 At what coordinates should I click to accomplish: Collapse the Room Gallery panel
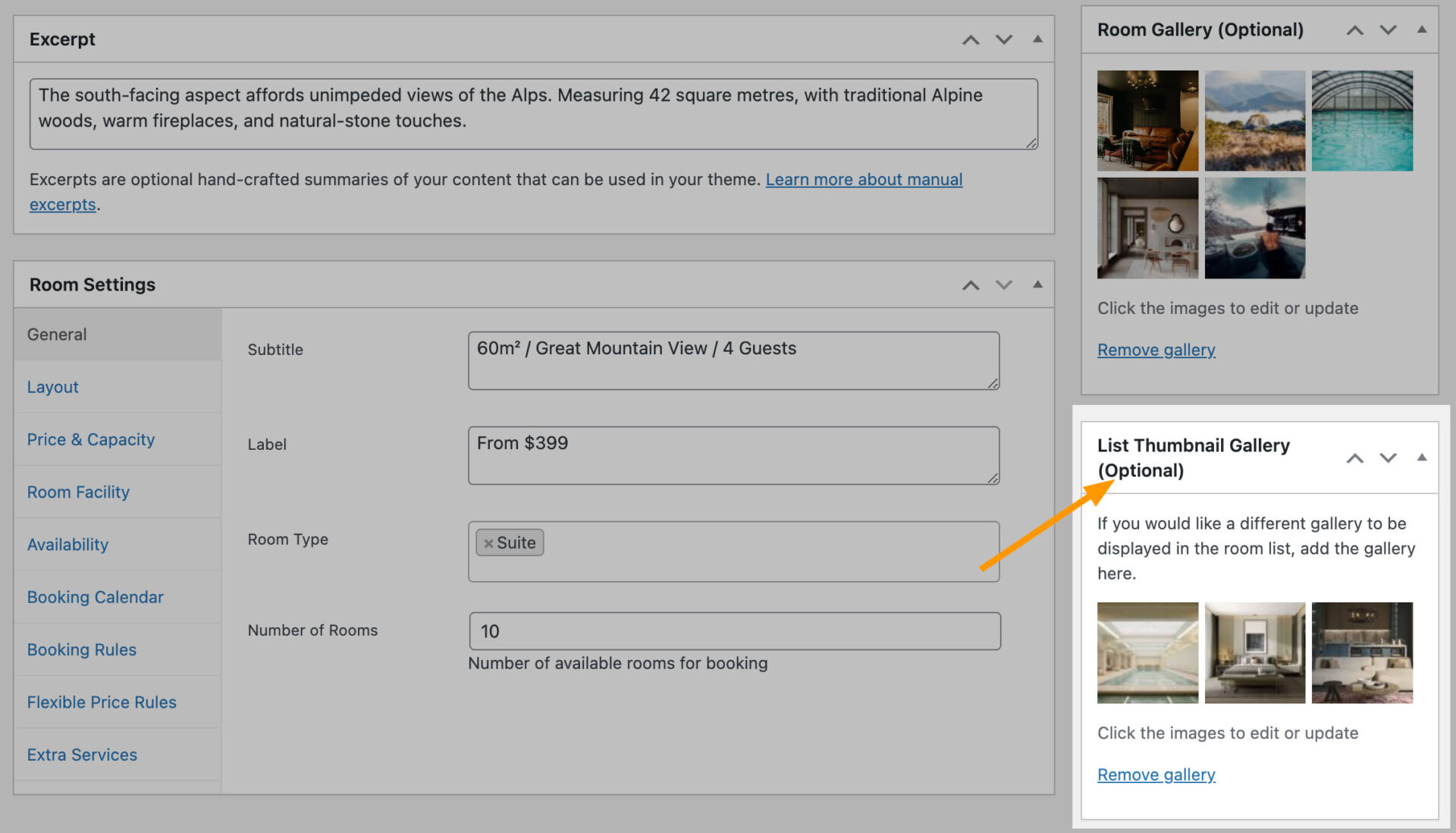click(1421, 30)
